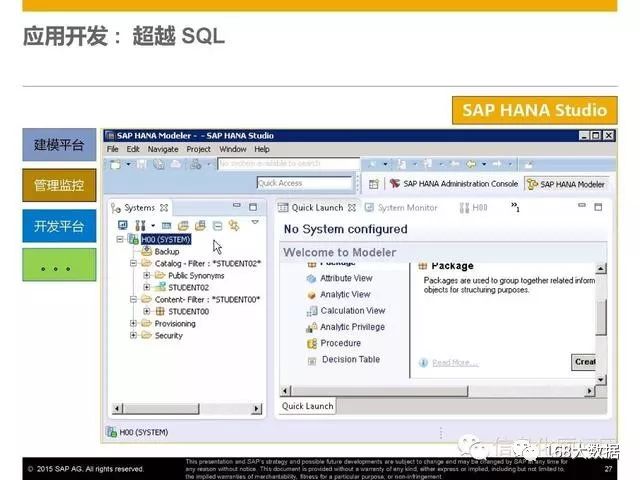Viewport: 640px width, 480px height.
Task: Open SQL console icon in Systems toolbar
Action: [x=166, y=225]
